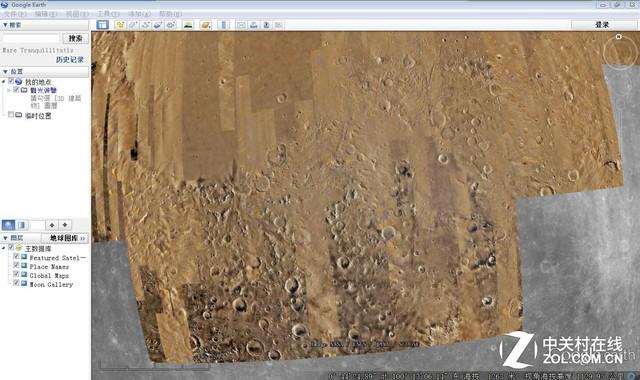Image resolution: width=640 pixels, height=380 pixels.
Task: Collapse the My Places tree node arrow
Action: (4, 82)
